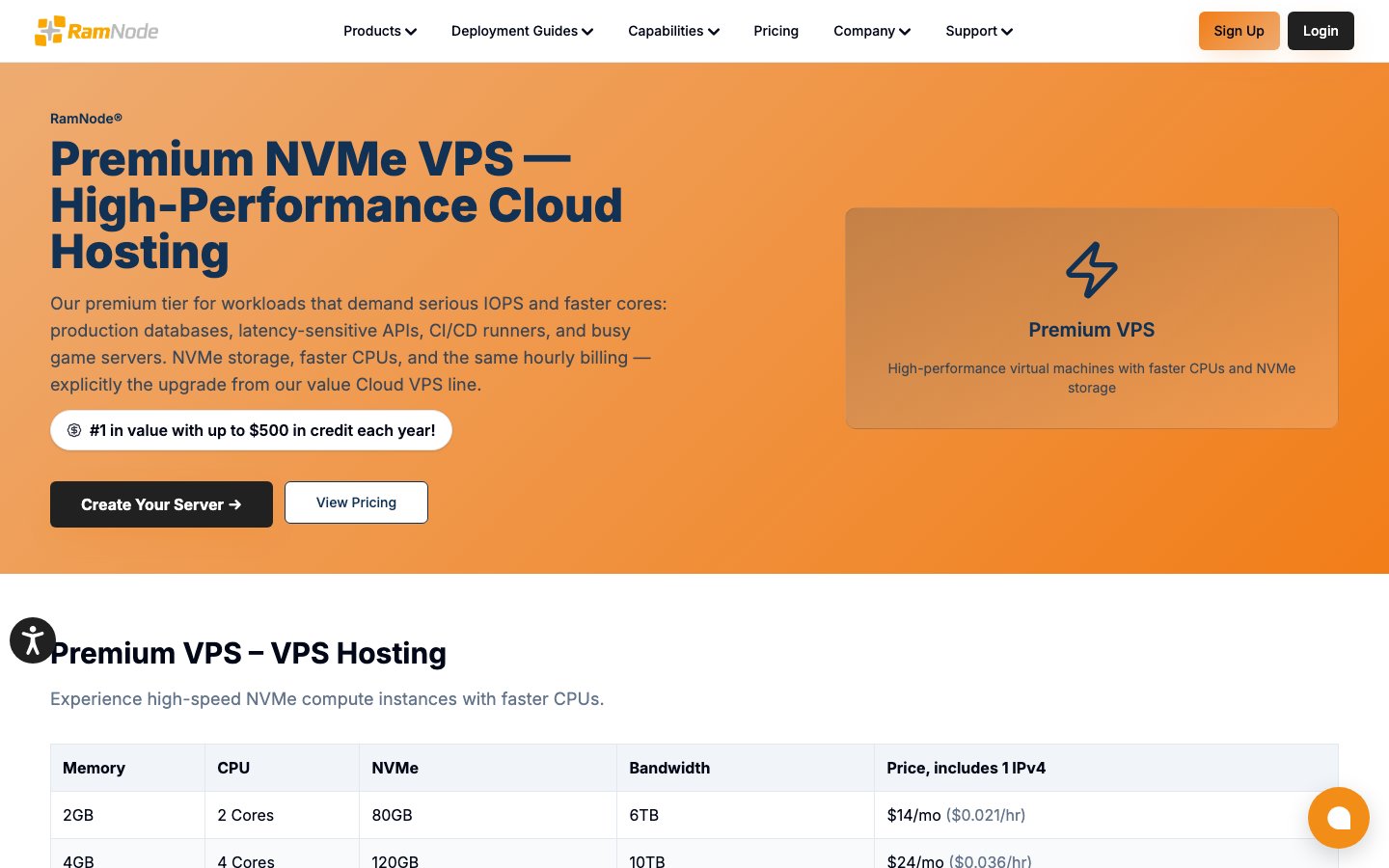Expand the Deployment Guides menu
Screen dimensions: 1389x868
(522, 31)
